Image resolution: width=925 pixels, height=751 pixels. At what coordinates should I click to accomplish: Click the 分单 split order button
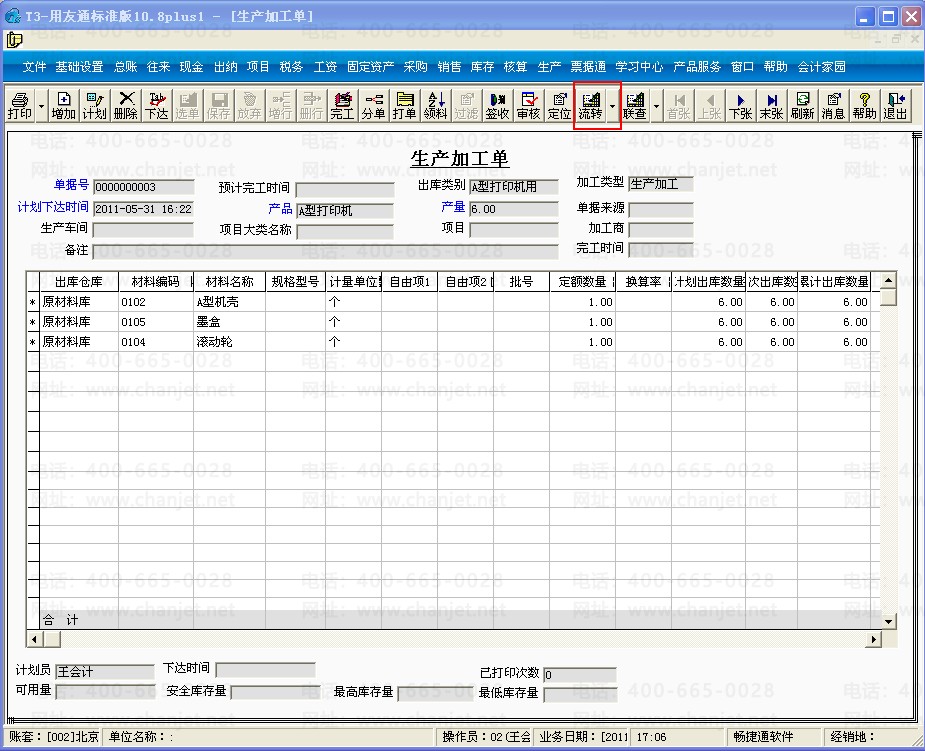coord(373,106)
